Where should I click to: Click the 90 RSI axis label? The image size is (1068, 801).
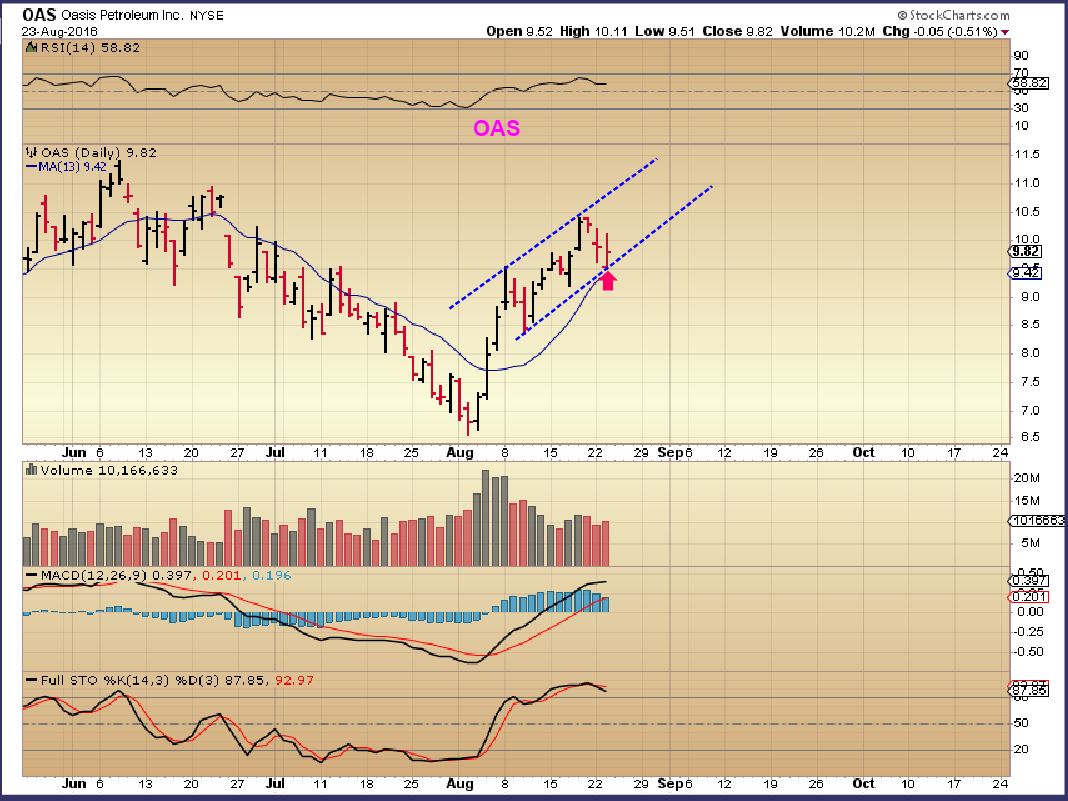(1021, 56)
